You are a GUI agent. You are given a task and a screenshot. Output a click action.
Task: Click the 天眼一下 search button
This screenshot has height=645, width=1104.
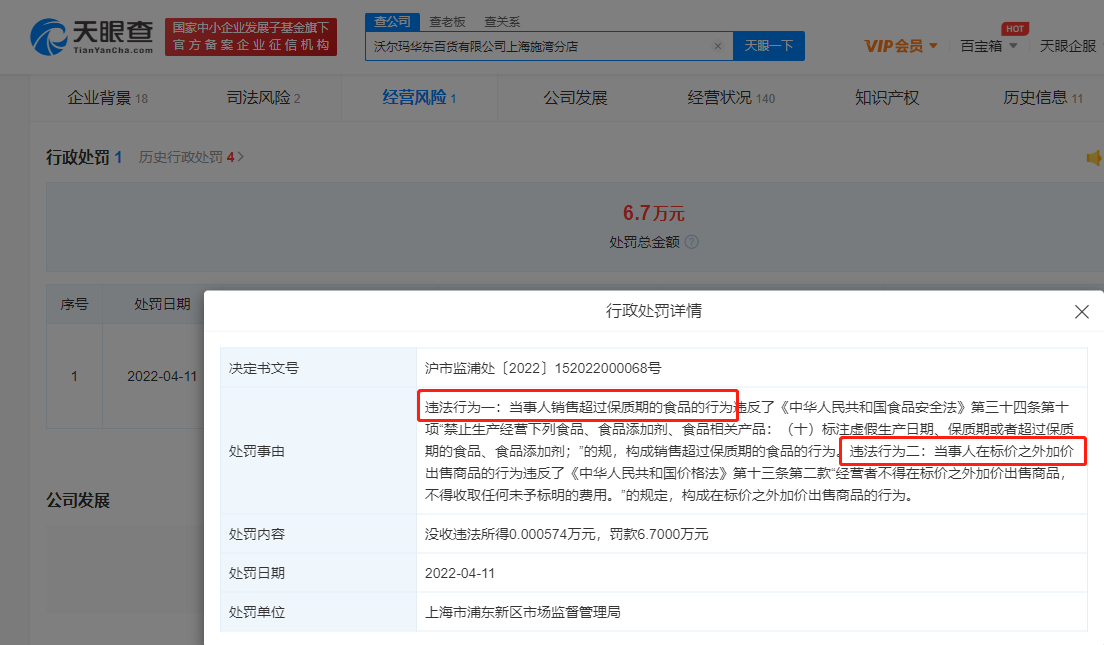click(x=769, y=46)
